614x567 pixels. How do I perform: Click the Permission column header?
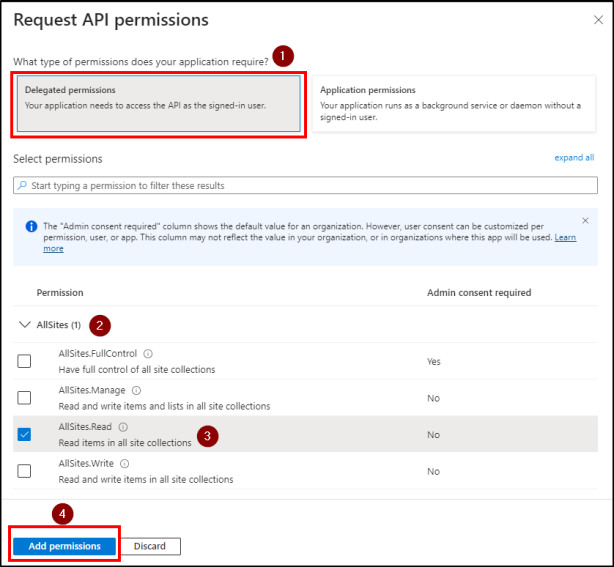[60, 293]
